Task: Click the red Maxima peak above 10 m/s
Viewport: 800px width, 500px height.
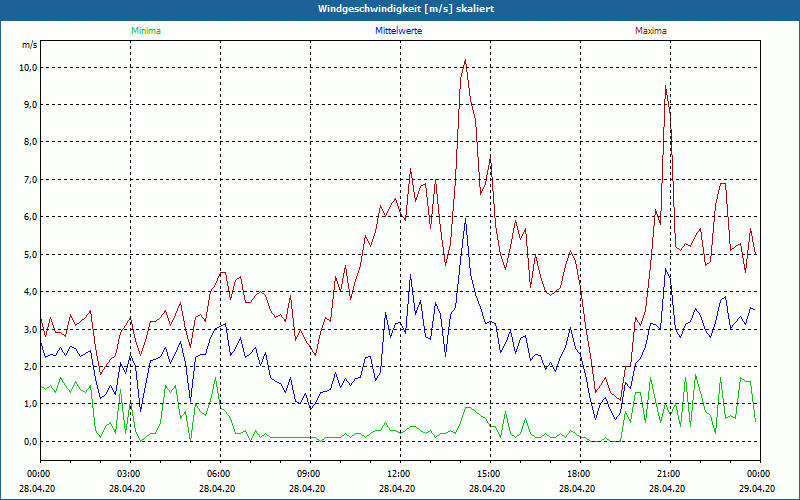Action: coord(465,60)
